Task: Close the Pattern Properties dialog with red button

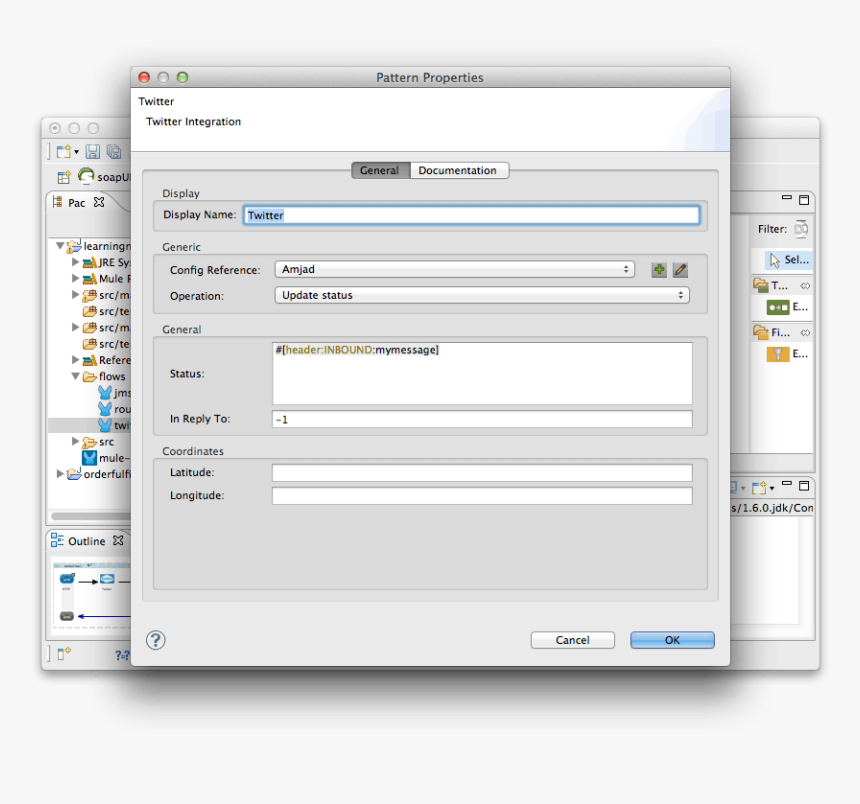Action: click(144, 77)
